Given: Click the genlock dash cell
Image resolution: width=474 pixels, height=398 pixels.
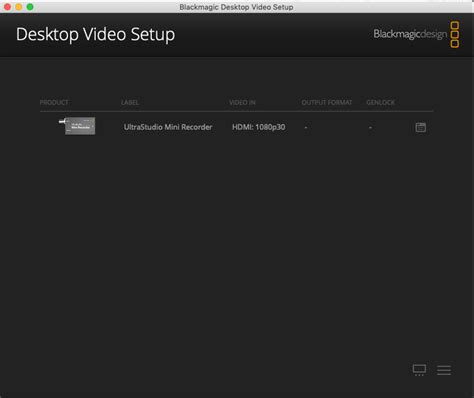Looking at the screenshot, I should (x=370, y=127).
